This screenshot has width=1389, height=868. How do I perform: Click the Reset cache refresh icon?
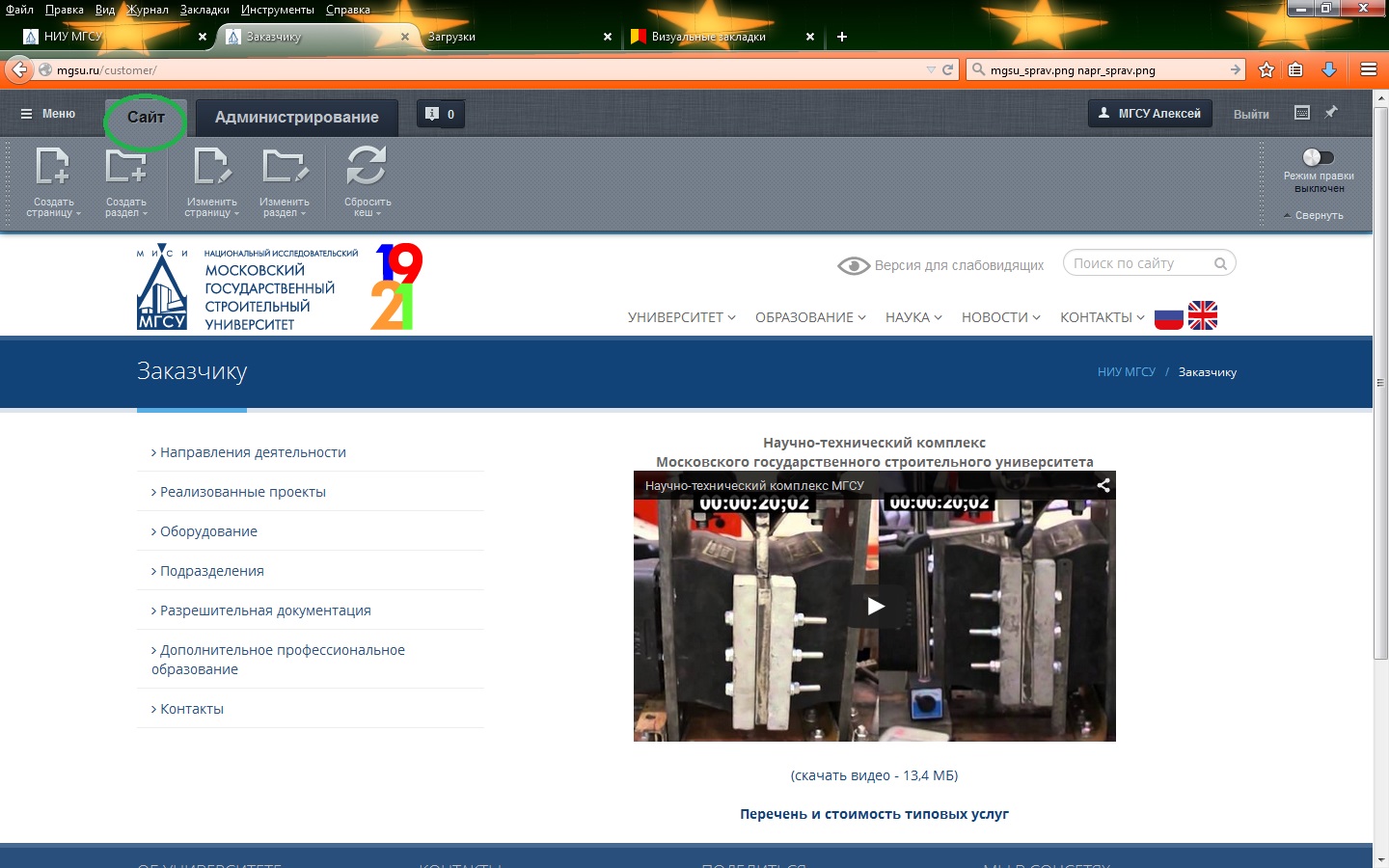367,165
